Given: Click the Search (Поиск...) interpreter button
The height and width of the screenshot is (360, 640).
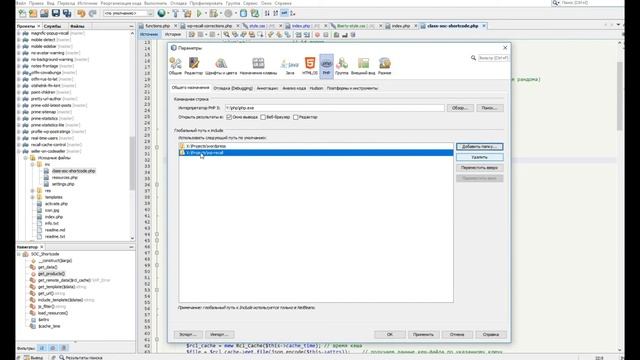Looking at the screenshot, I should click(490, 108).
